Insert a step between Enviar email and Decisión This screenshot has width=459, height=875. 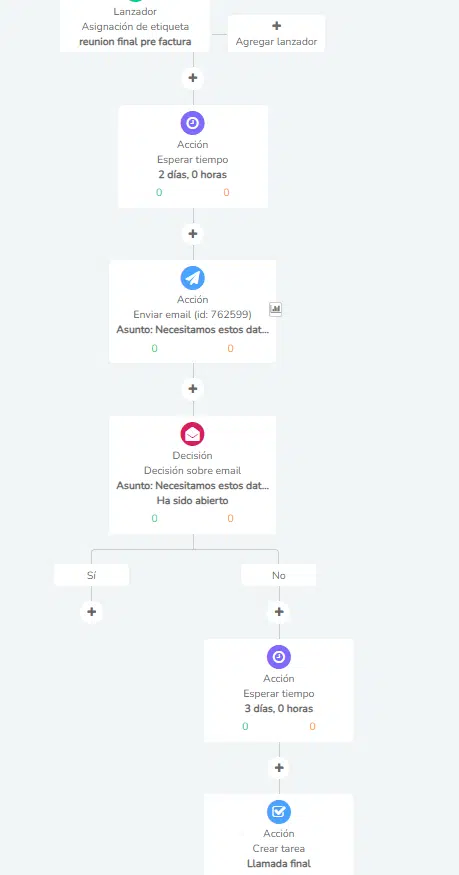click(193, 389)
